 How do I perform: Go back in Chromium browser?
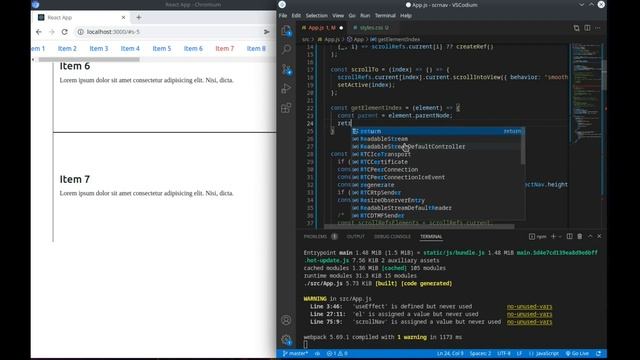tap(39, 32)
